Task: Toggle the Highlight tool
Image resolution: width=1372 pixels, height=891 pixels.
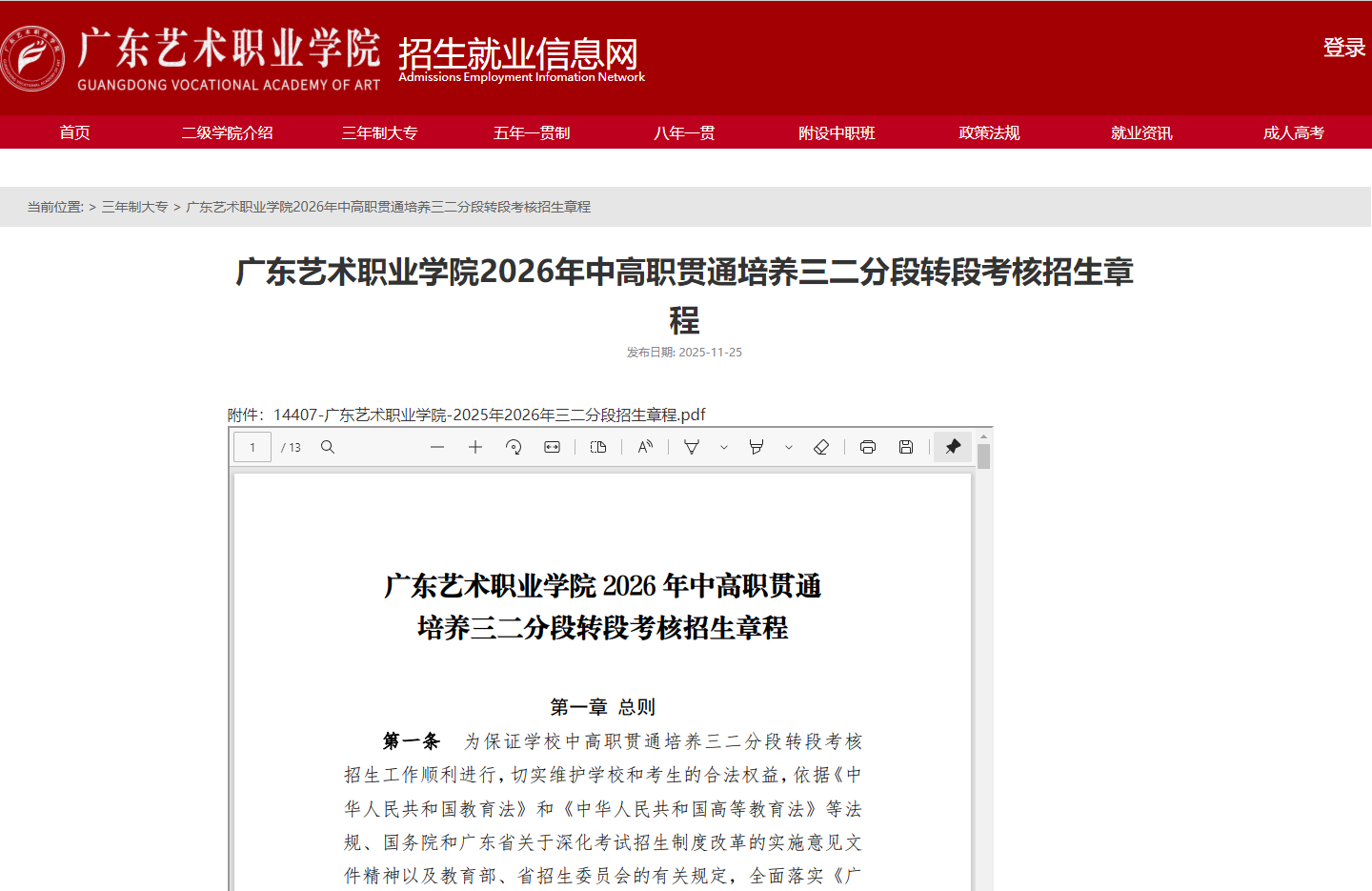Action: (x=757, y=446)
